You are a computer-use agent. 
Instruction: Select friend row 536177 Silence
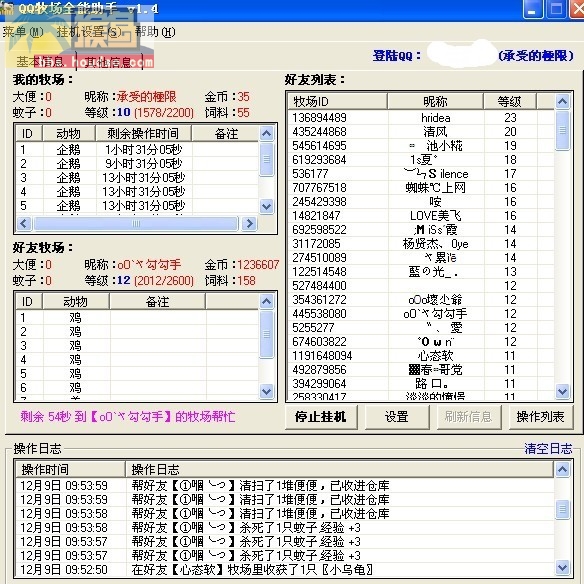421,174
